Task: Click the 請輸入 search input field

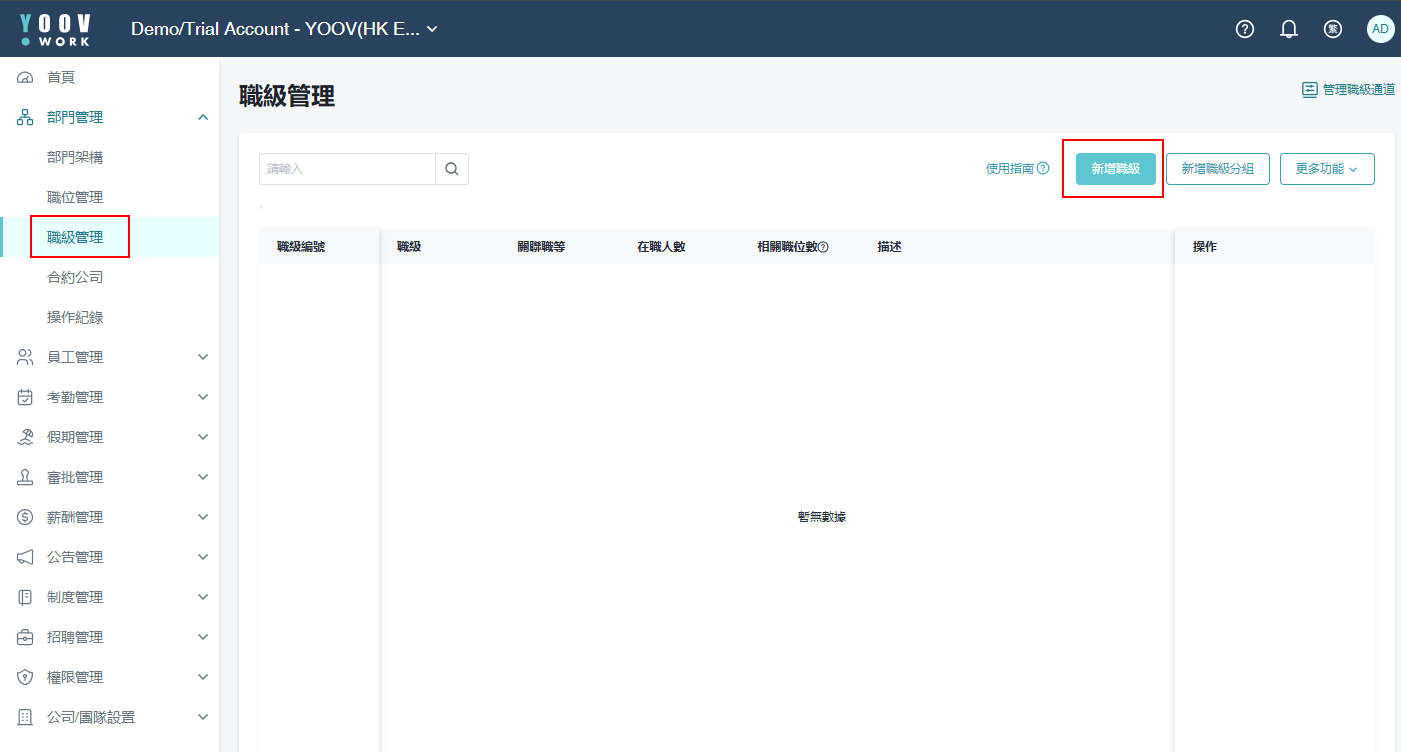Action: click(346, 169)
